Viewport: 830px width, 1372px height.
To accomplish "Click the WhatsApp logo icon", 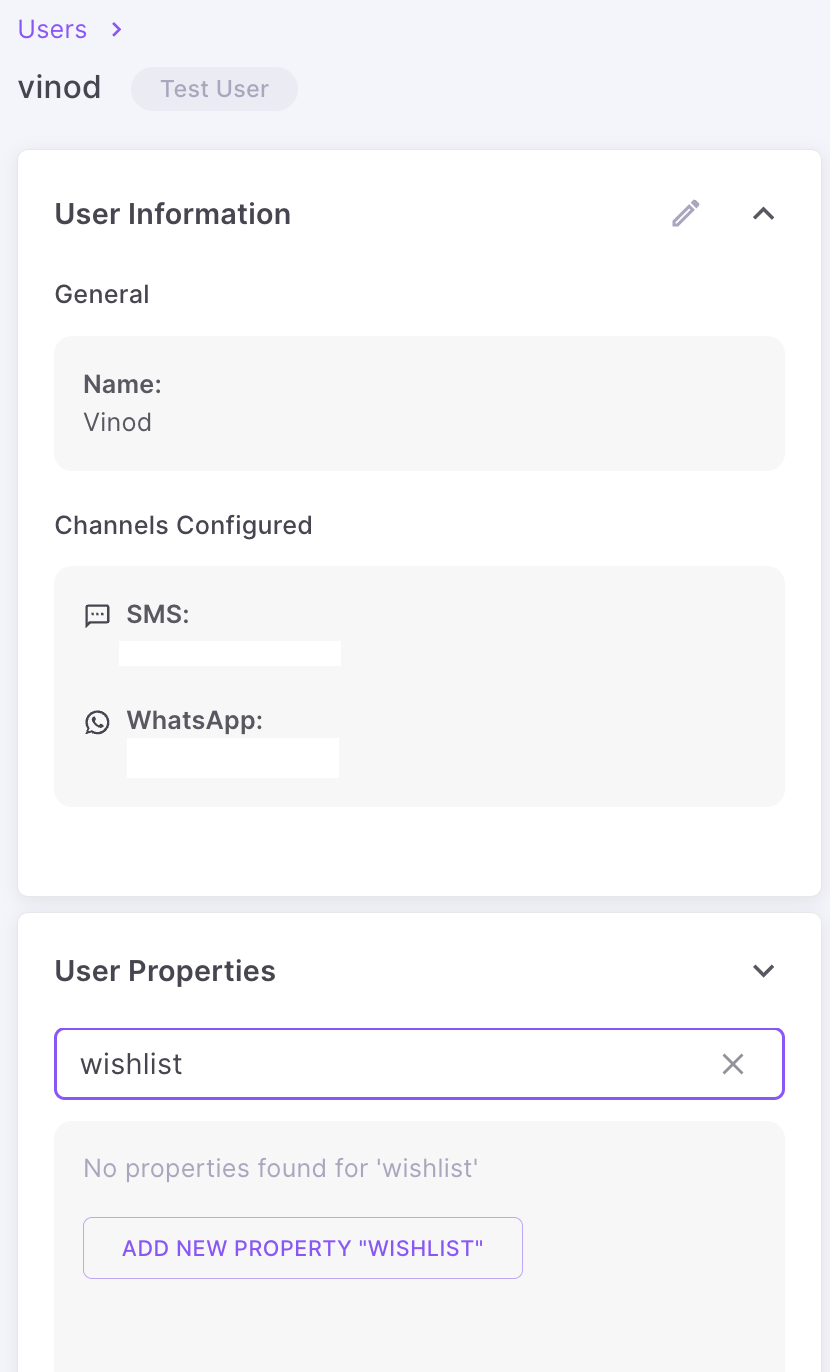I will click(x=97, y=722).
